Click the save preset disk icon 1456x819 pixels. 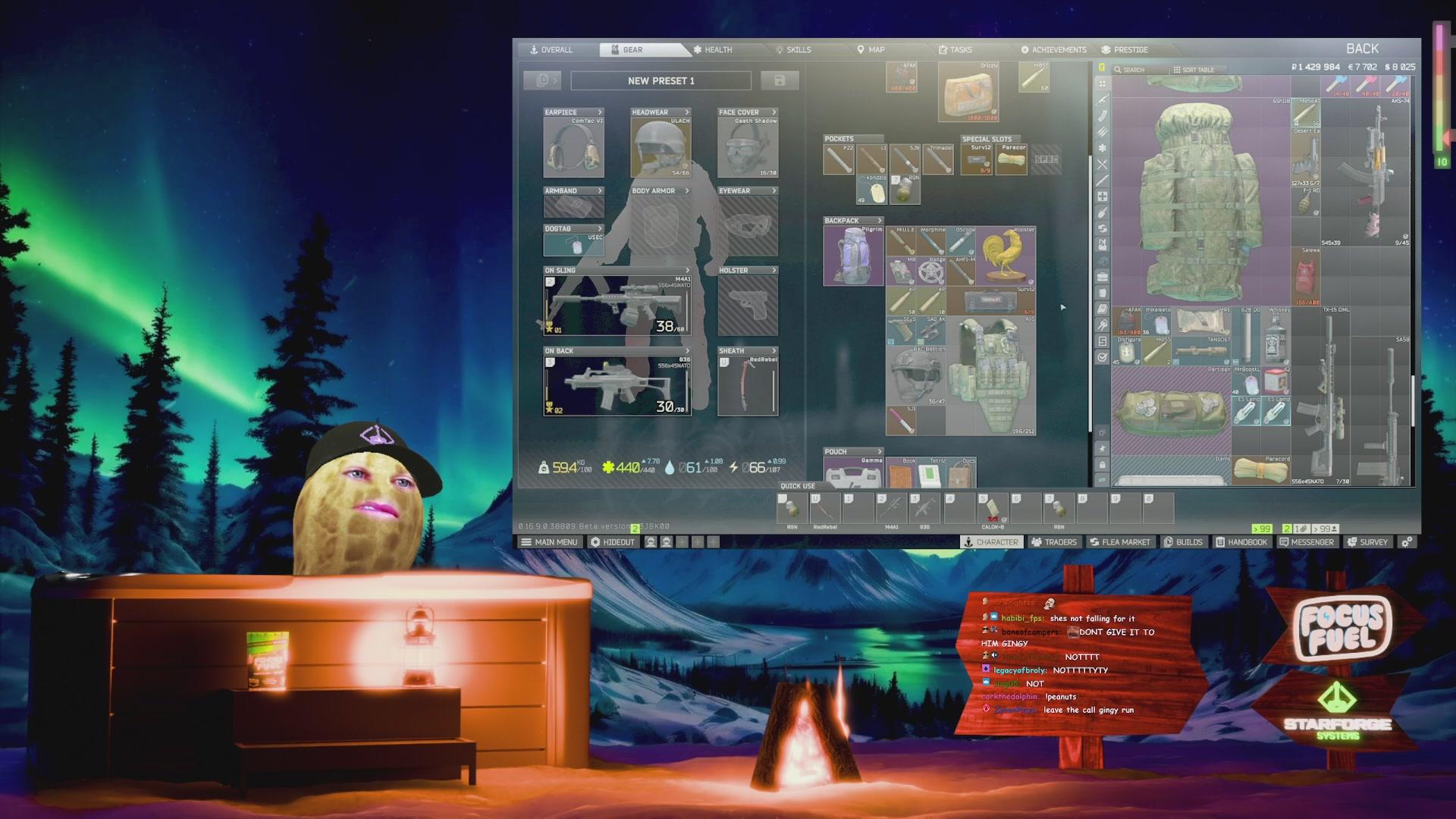click(x=781, y=80)
